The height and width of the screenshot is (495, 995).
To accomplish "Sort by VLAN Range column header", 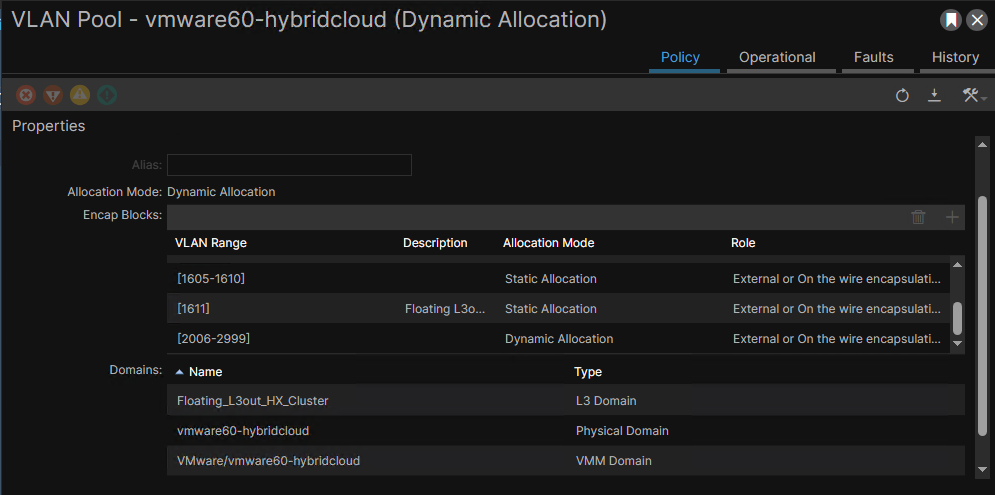I will click(x=211, y=243).
